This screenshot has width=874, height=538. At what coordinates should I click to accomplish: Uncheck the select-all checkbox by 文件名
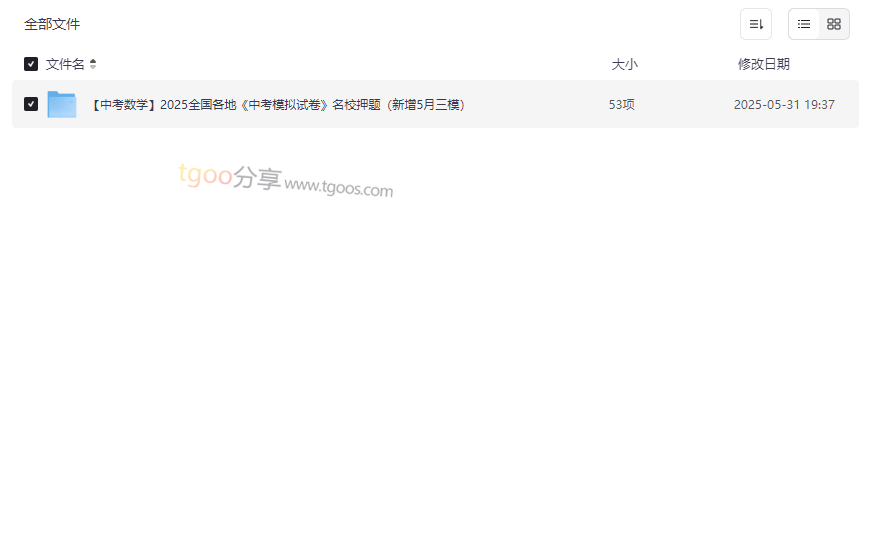coord(31,64)
